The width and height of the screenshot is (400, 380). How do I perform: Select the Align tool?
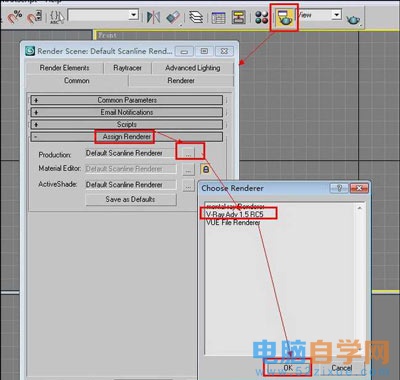point(173,17)
